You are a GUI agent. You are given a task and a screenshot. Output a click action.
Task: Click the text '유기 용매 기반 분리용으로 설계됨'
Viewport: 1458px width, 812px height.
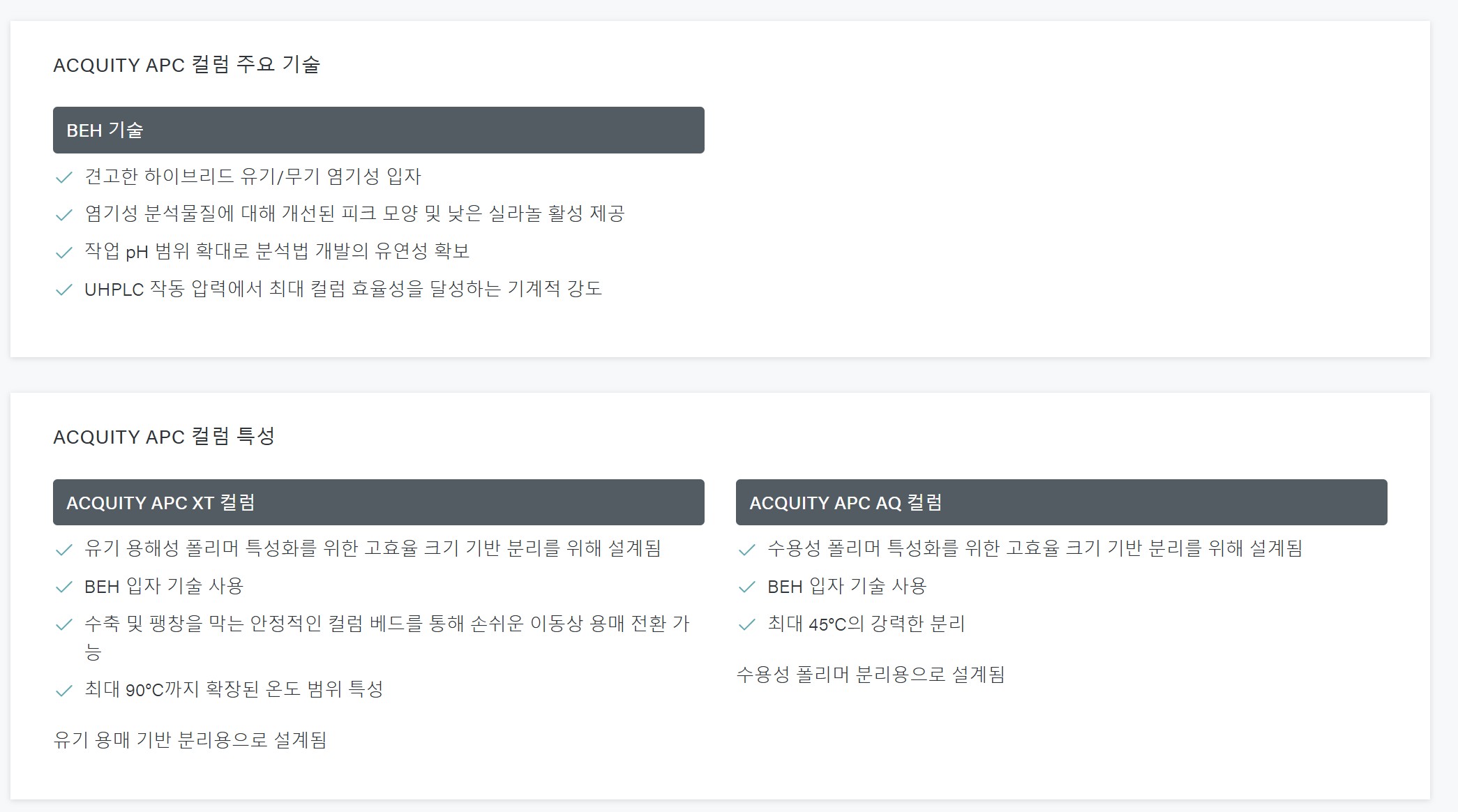pos(190,739)
